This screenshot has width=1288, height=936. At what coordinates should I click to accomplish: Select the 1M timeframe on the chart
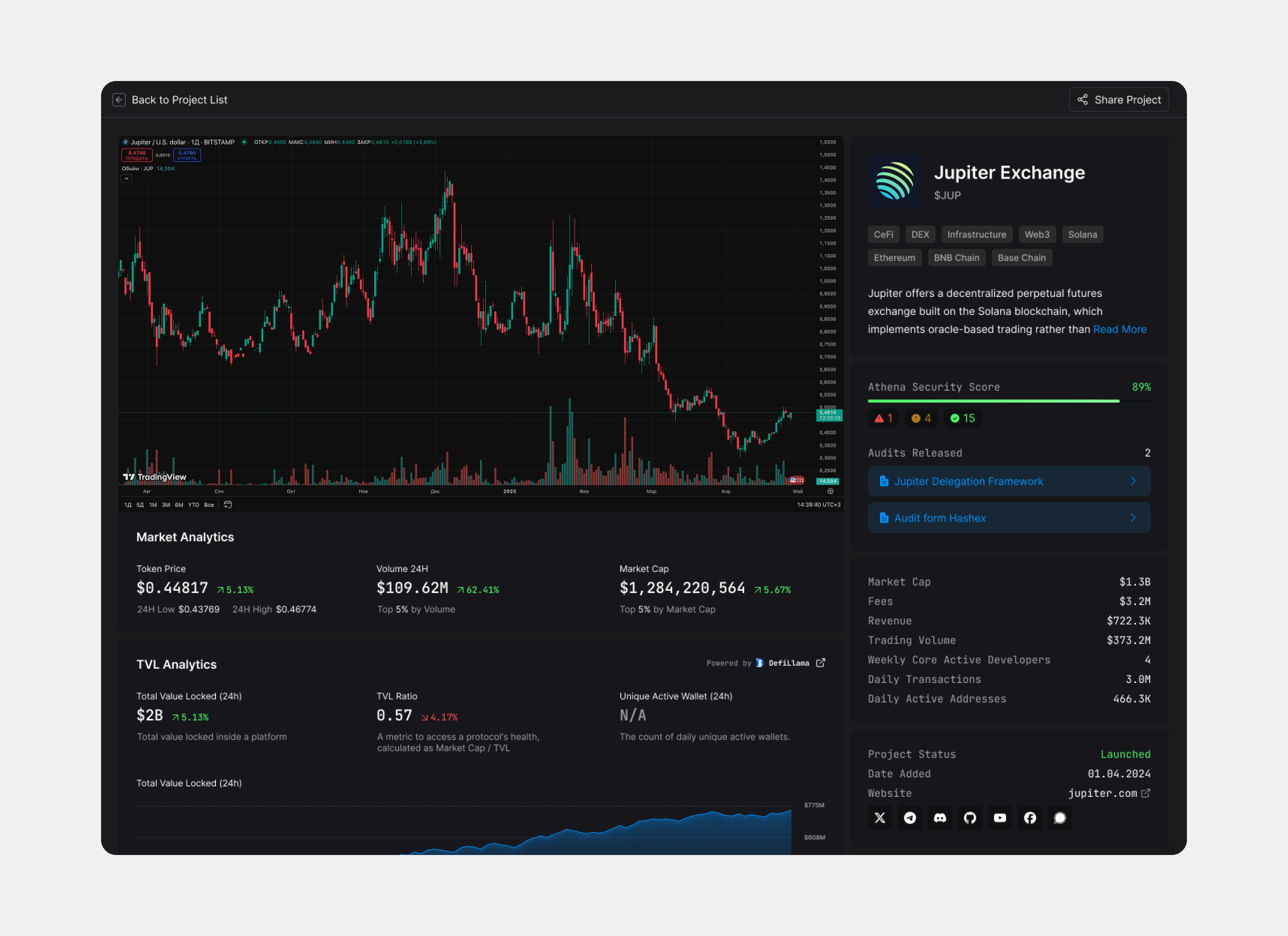pyautogui.click(x=153, y=504)
